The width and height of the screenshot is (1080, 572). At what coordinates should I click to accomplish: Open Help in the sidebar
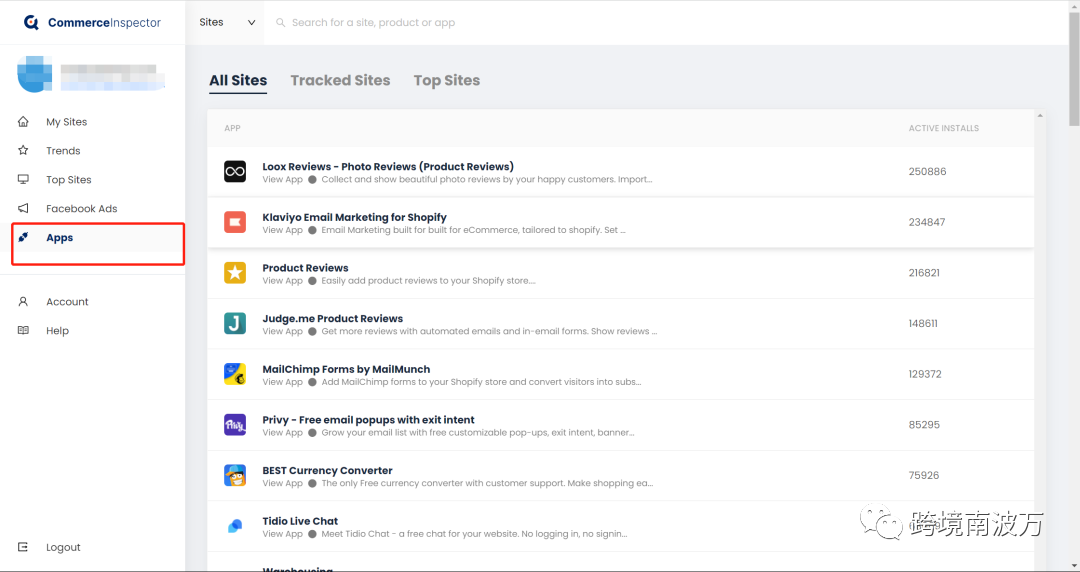57,331
